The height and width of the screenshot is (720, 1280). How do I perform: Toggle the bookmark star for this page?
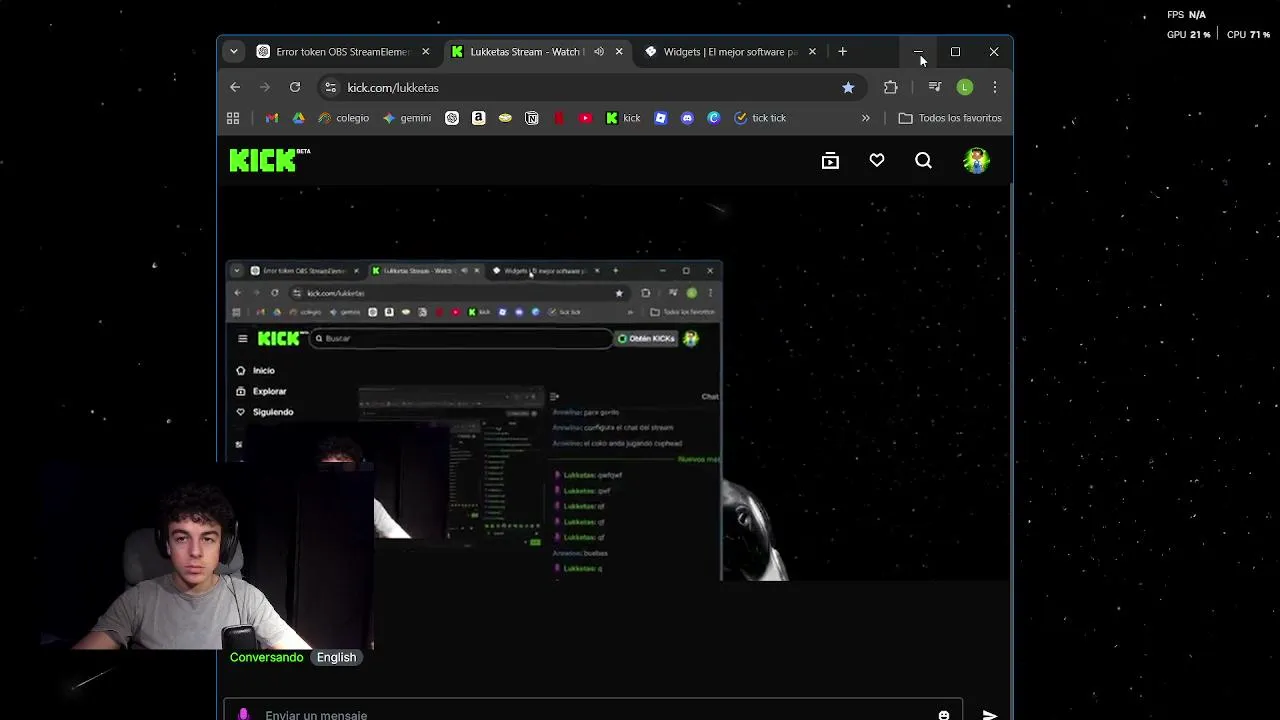click(848, 88)
